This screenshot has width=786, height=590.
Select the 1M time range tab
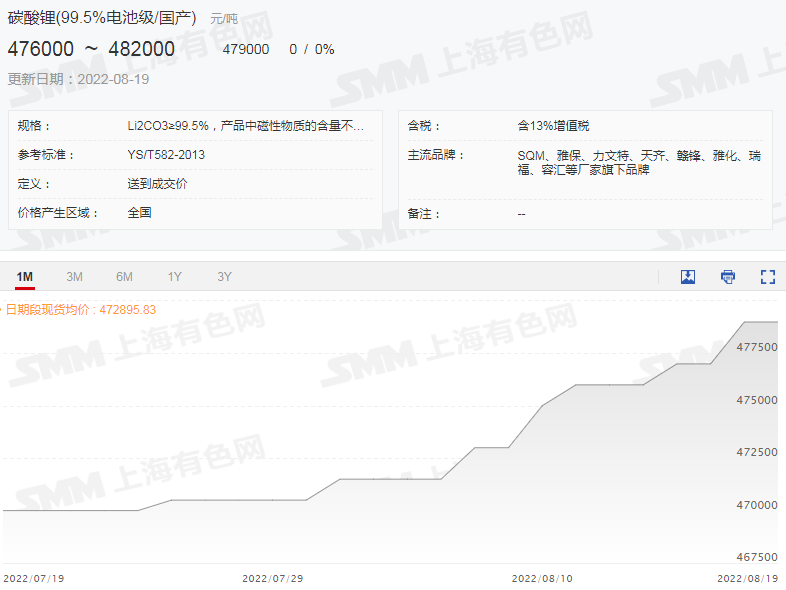click(x=25, y=277)
